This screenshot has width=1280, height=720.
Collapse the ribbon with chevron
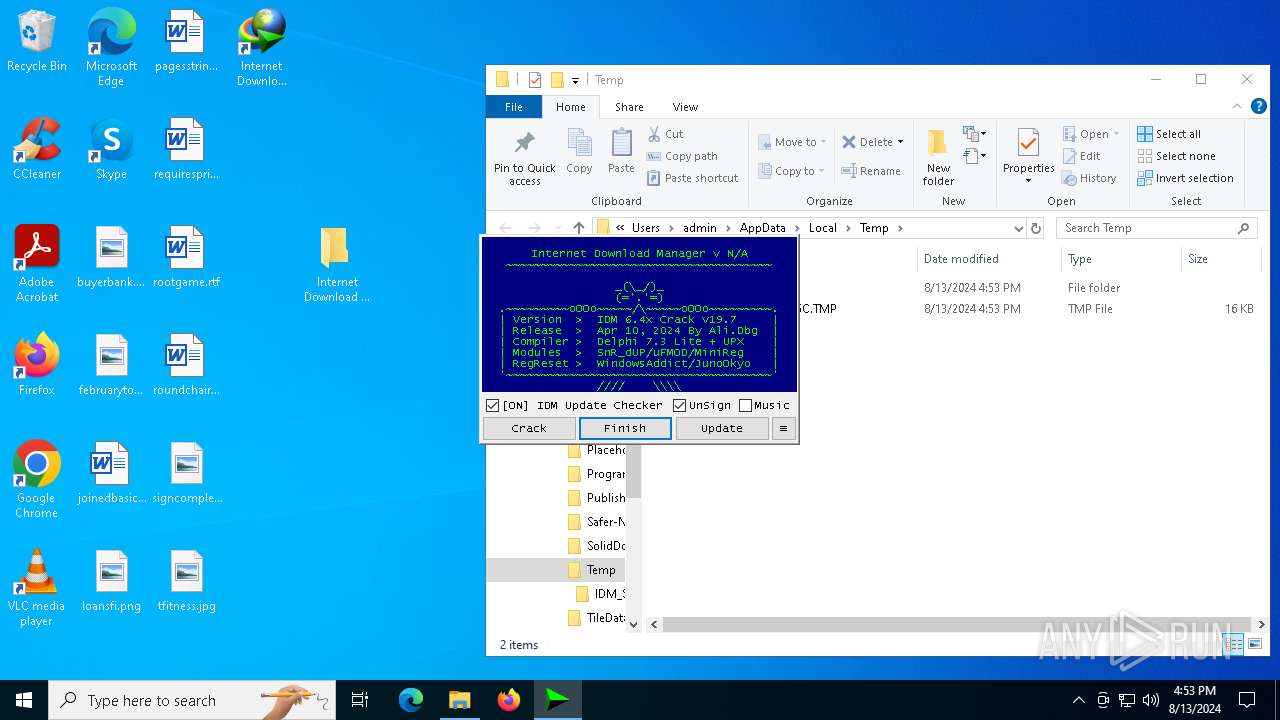tap(1238, 106)
